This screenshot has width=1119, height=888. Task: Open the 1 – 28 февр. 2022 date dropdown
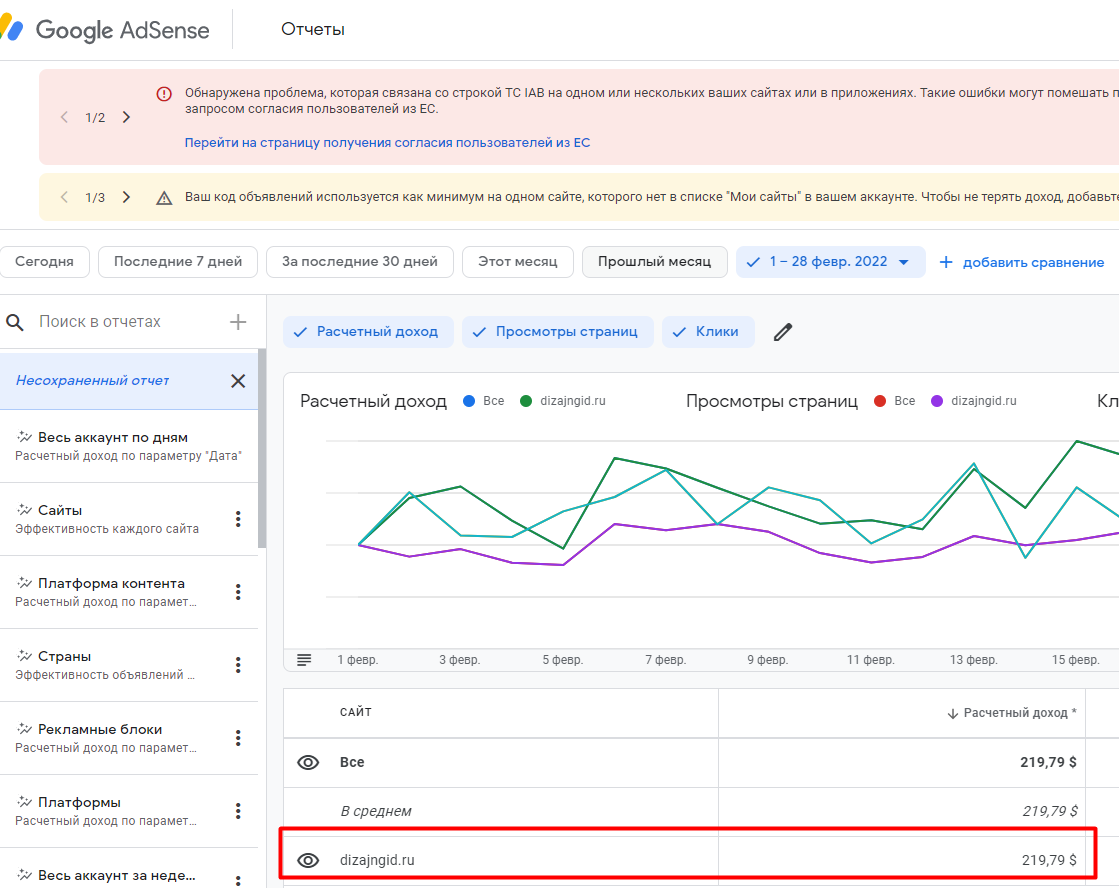830,262
